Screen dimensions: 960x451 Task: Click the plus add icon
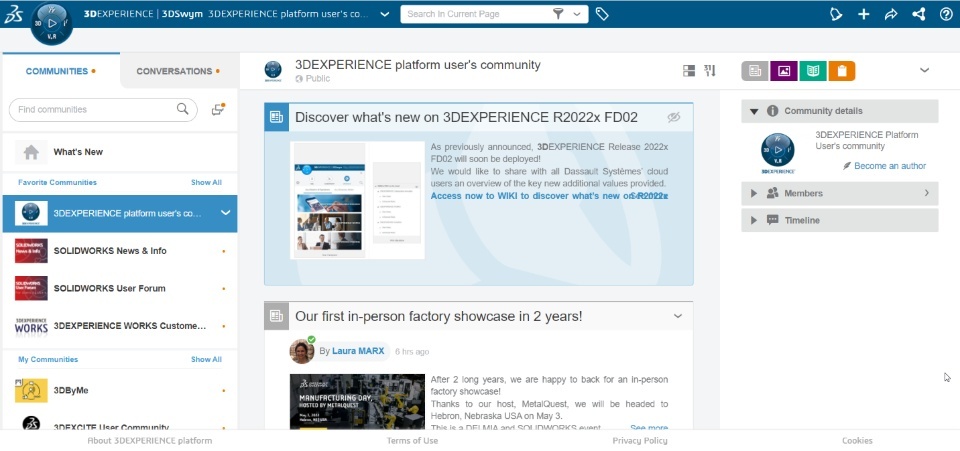pyautogui.click(x=863, y=14)
